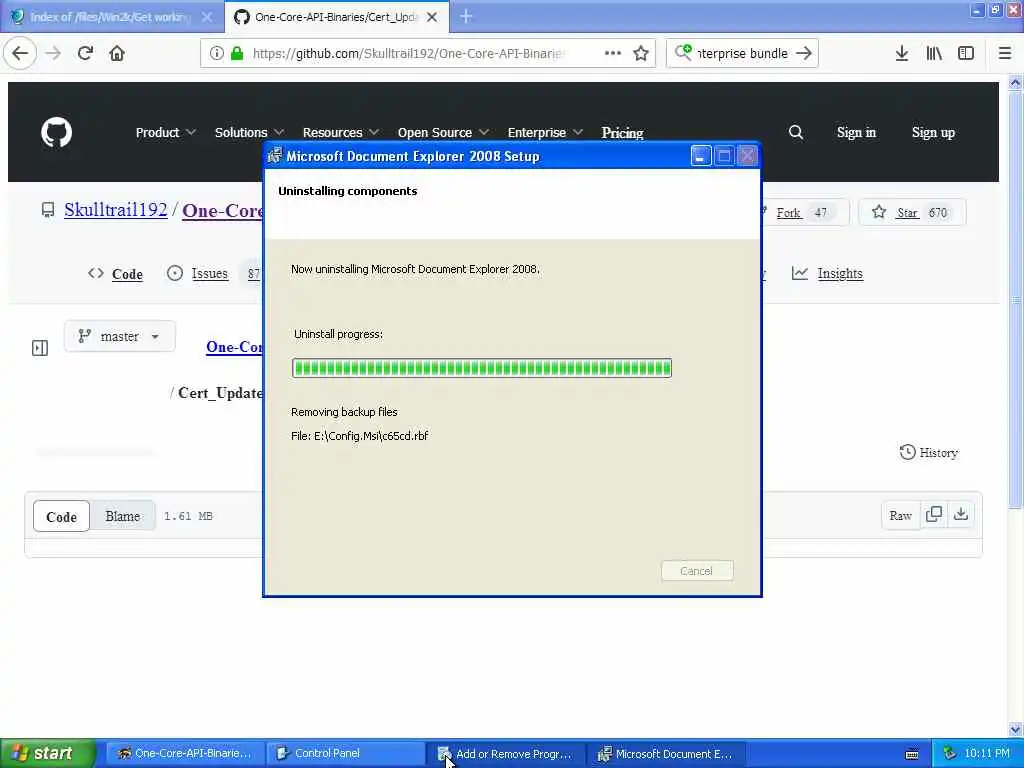Select the Code view toggle
This screenshot has height=768, width=1024.
[61, 517]
